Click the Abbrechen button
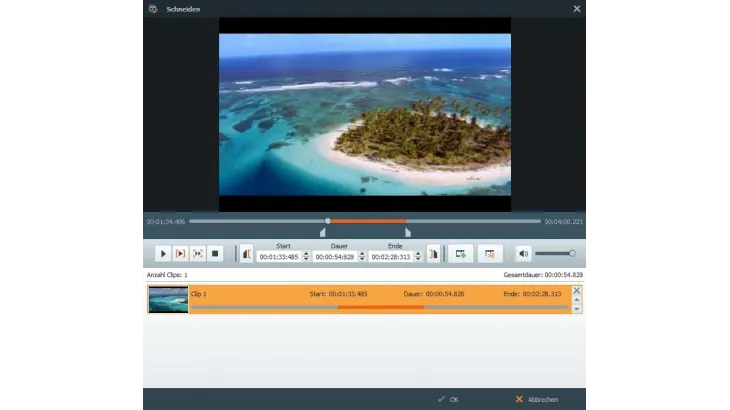This screenshot has width=730, height=410. [x=536, y=399]
